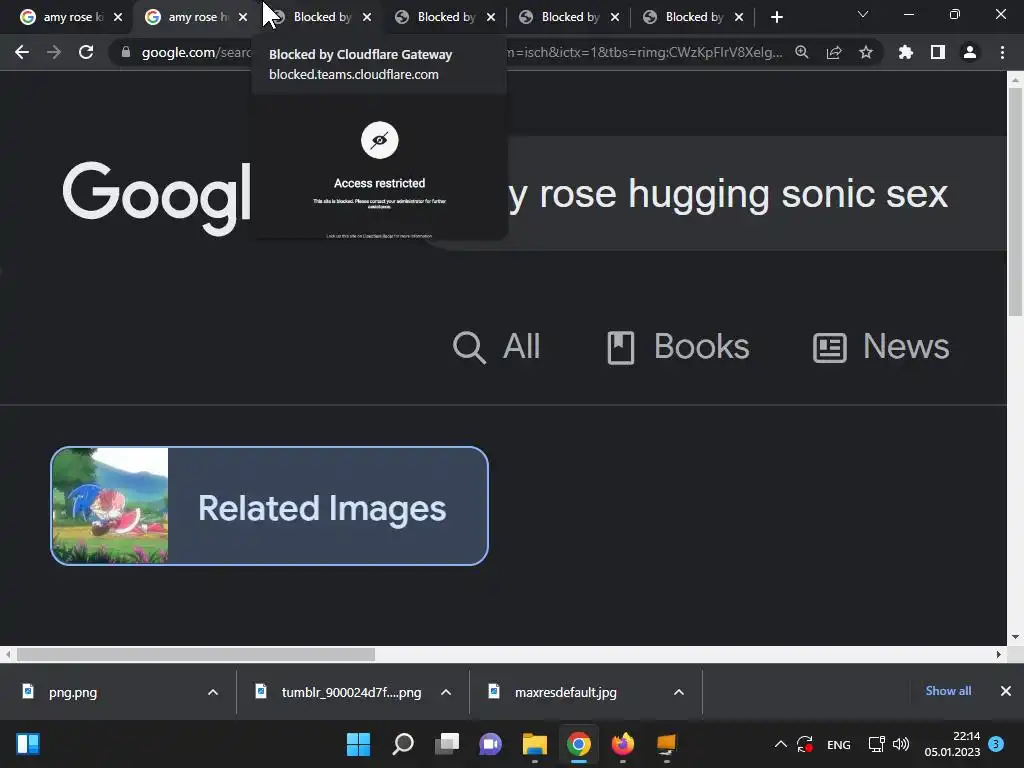The height and width of the screenshot is (768, 1024).
Task: Show hidden system tray icons
Action: 780,744
